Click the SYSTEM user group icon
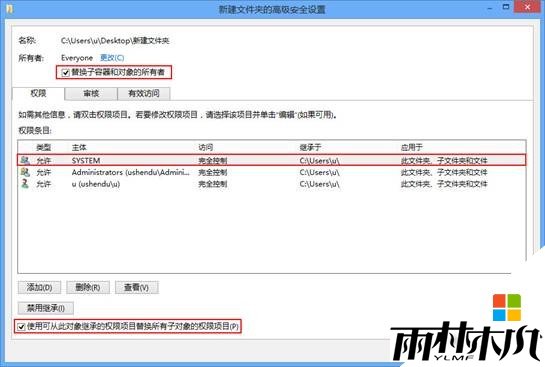Viewport: 545px width, 367px height. click(25, 160)
